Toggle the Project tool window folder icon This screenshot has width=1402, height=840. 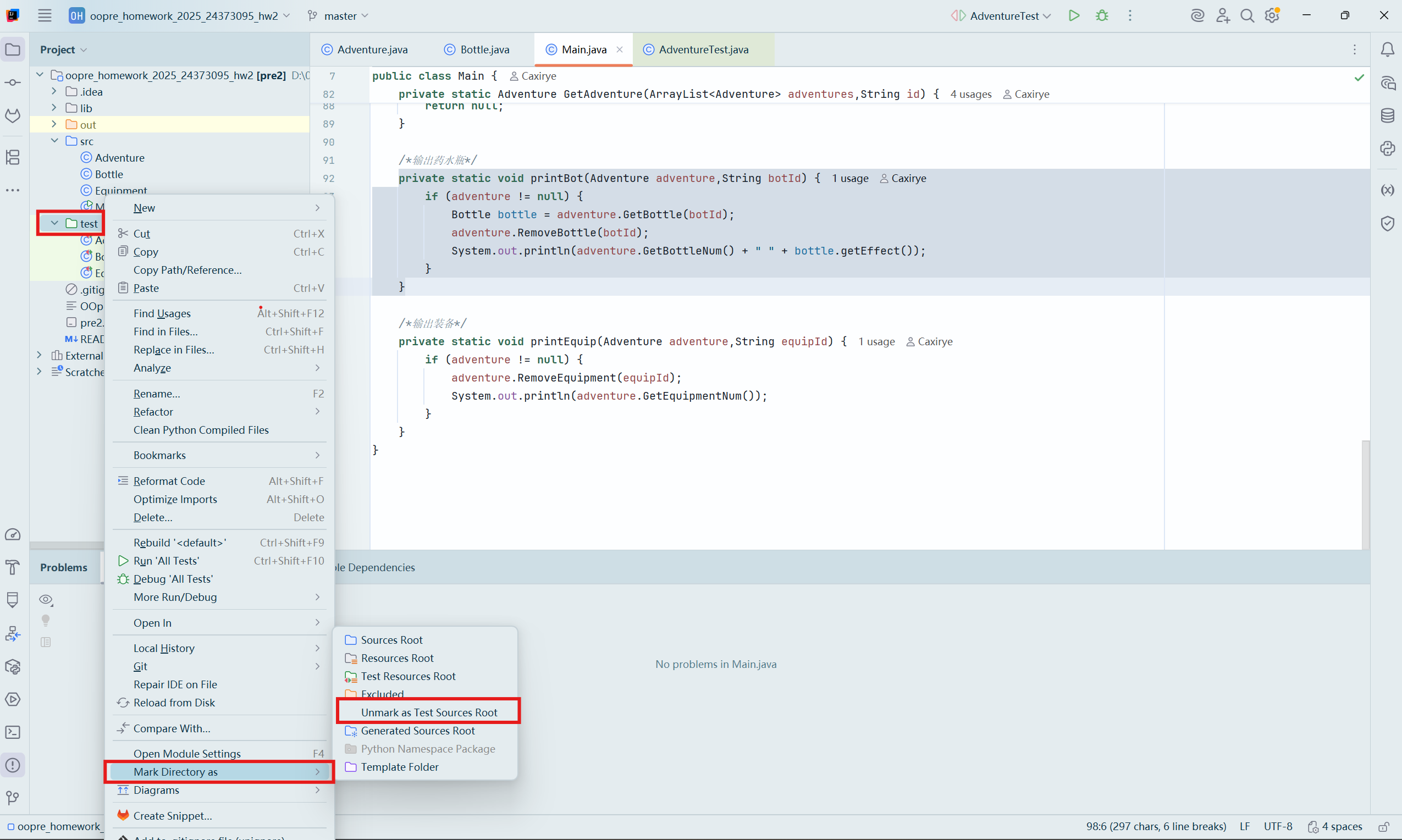(13, 50)
